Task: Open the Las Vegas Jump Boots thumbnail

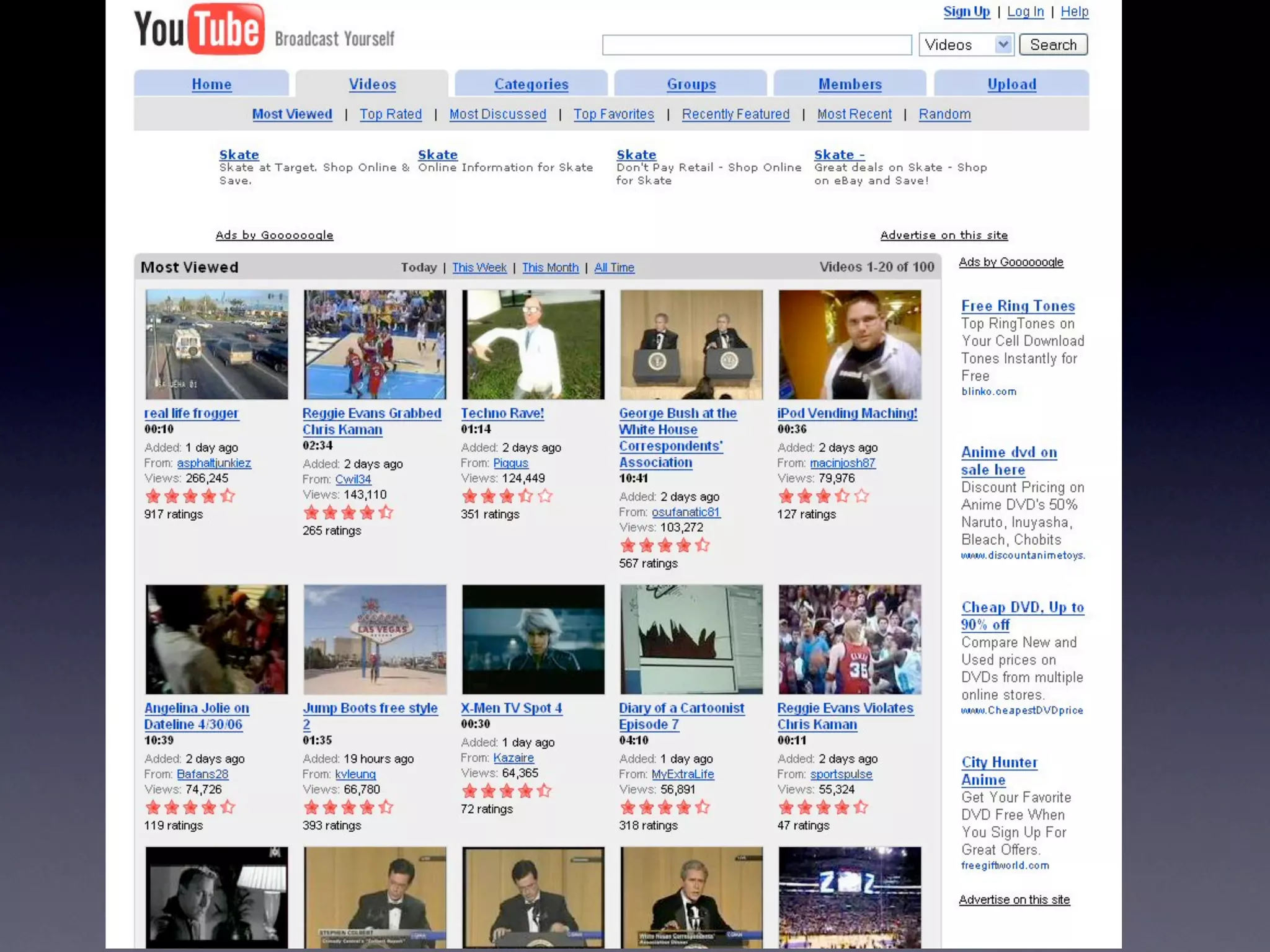Action: coord(375,639)
